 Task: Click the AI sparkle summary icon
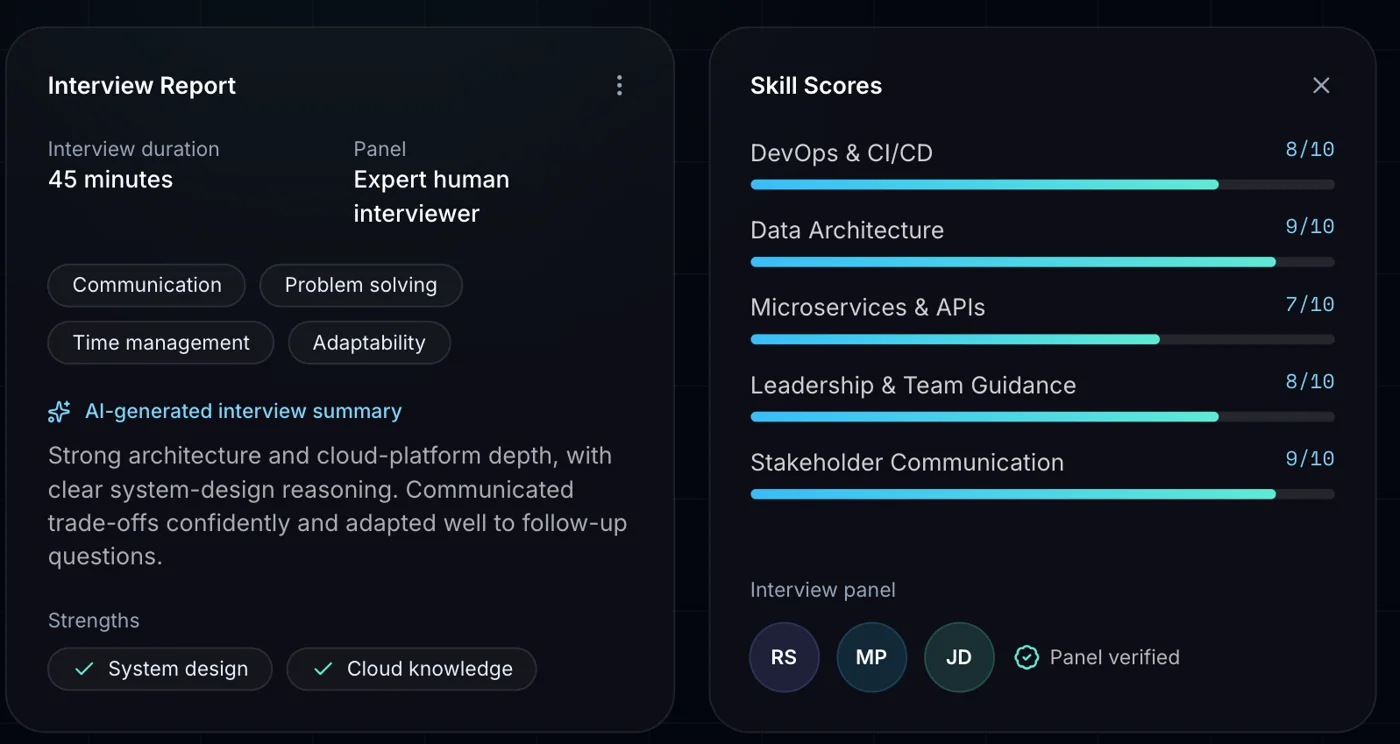pos(59,411)
